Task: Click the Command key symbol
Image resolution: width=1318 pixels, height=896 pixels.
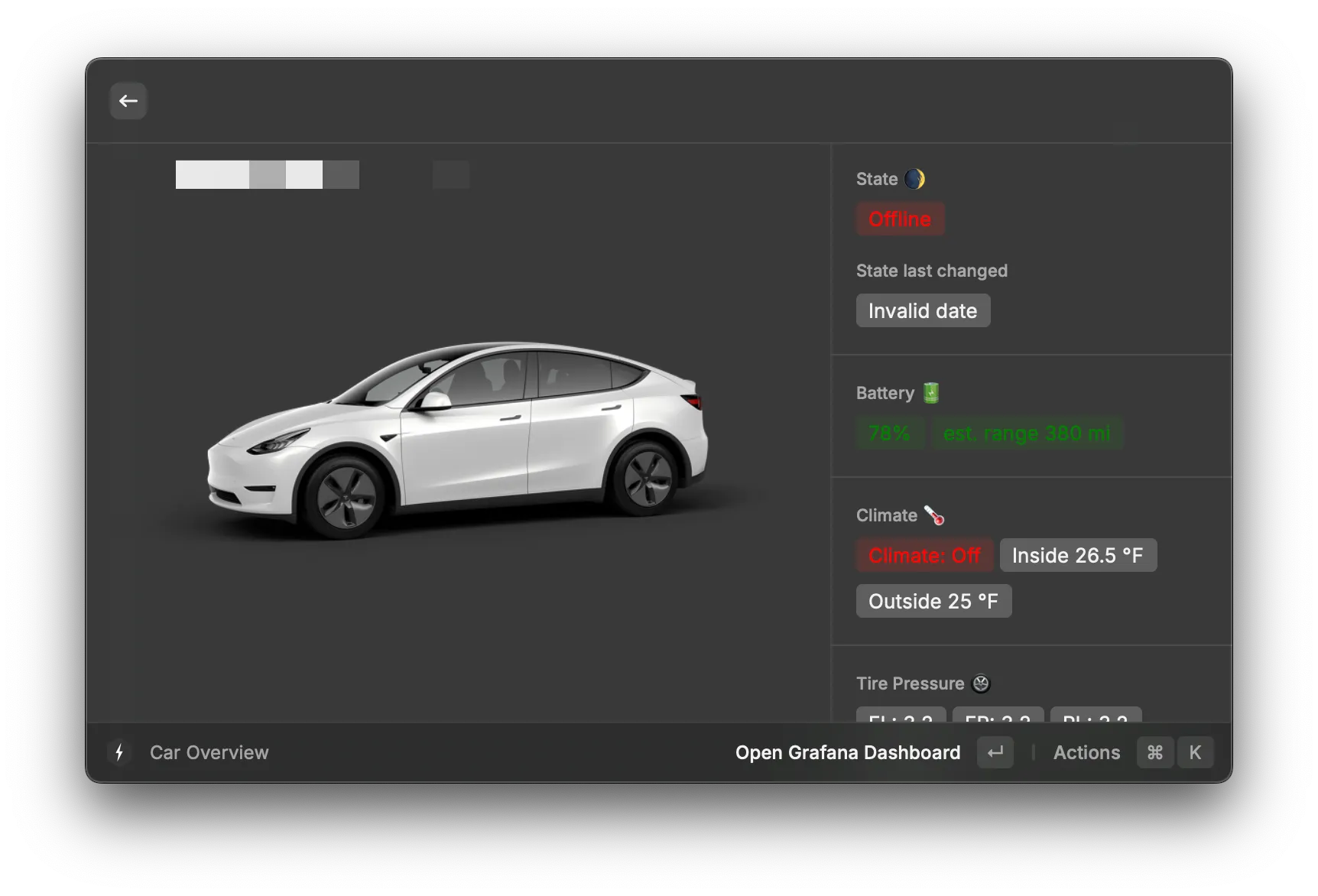Action: [x=1154, y=752]
